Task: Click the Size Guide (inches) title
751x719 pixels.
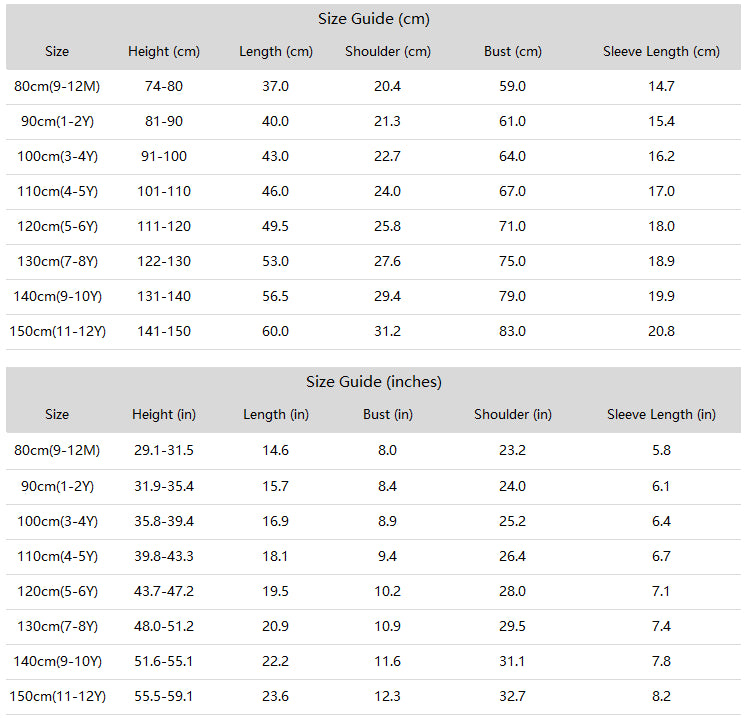Action: pyautogui.click(x=374, y=382)
